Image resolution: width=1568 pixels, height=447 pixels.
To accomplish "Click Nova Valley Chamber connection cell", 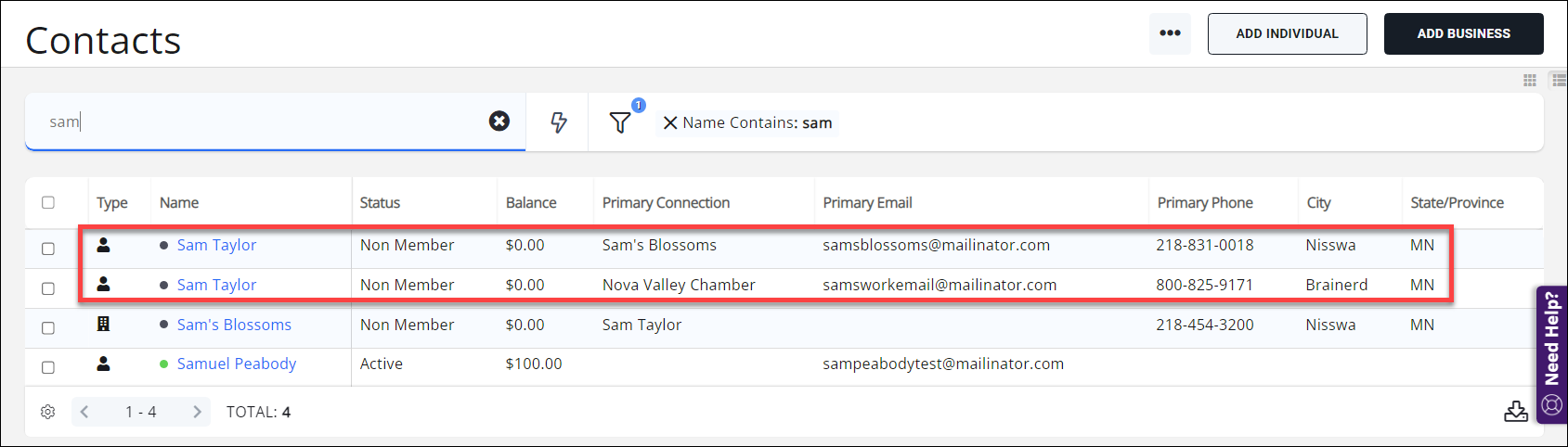I will point(679,285).
